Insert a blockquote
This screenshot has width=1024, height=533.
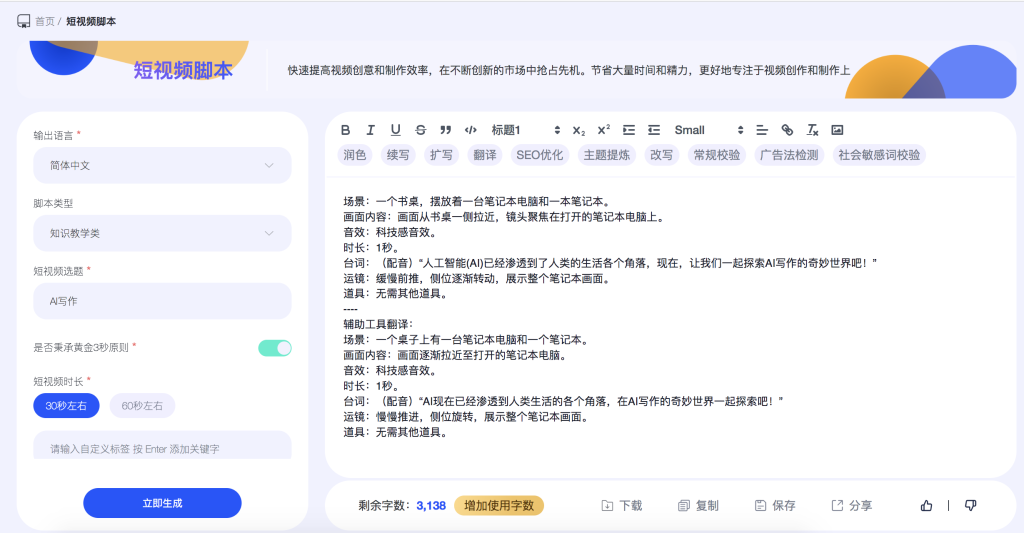[x=445, y=130]
